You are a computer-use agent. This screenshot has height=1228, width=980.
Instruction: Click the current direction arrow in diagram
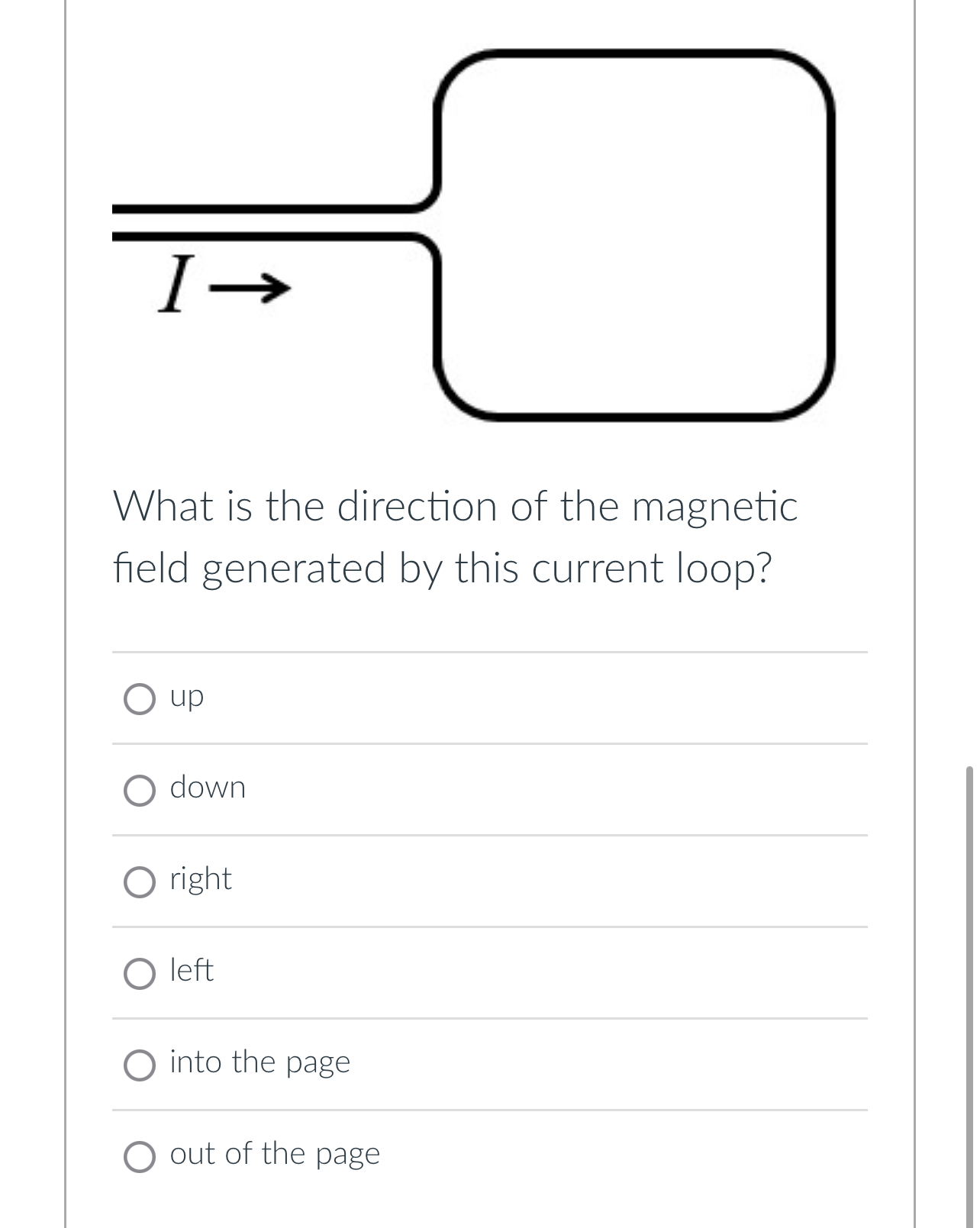[252, 286]
